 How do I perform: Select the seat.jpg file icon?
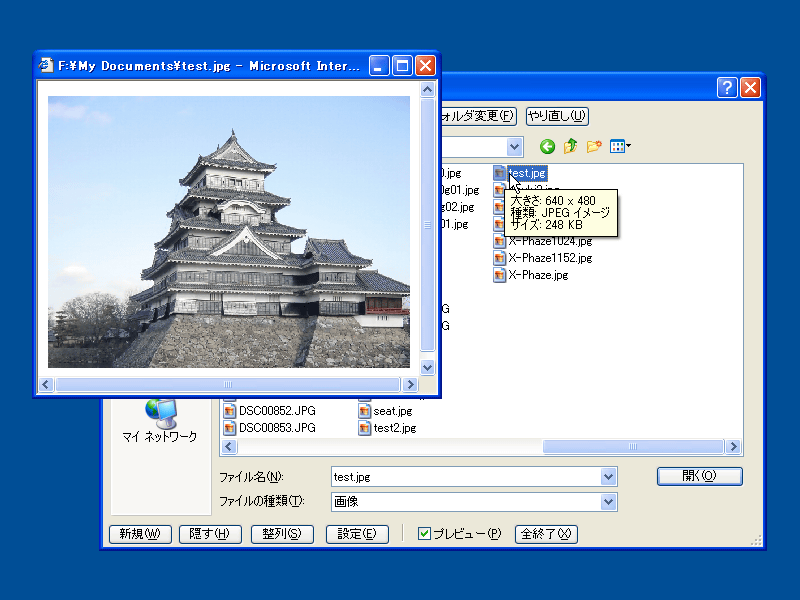(364, 411)
